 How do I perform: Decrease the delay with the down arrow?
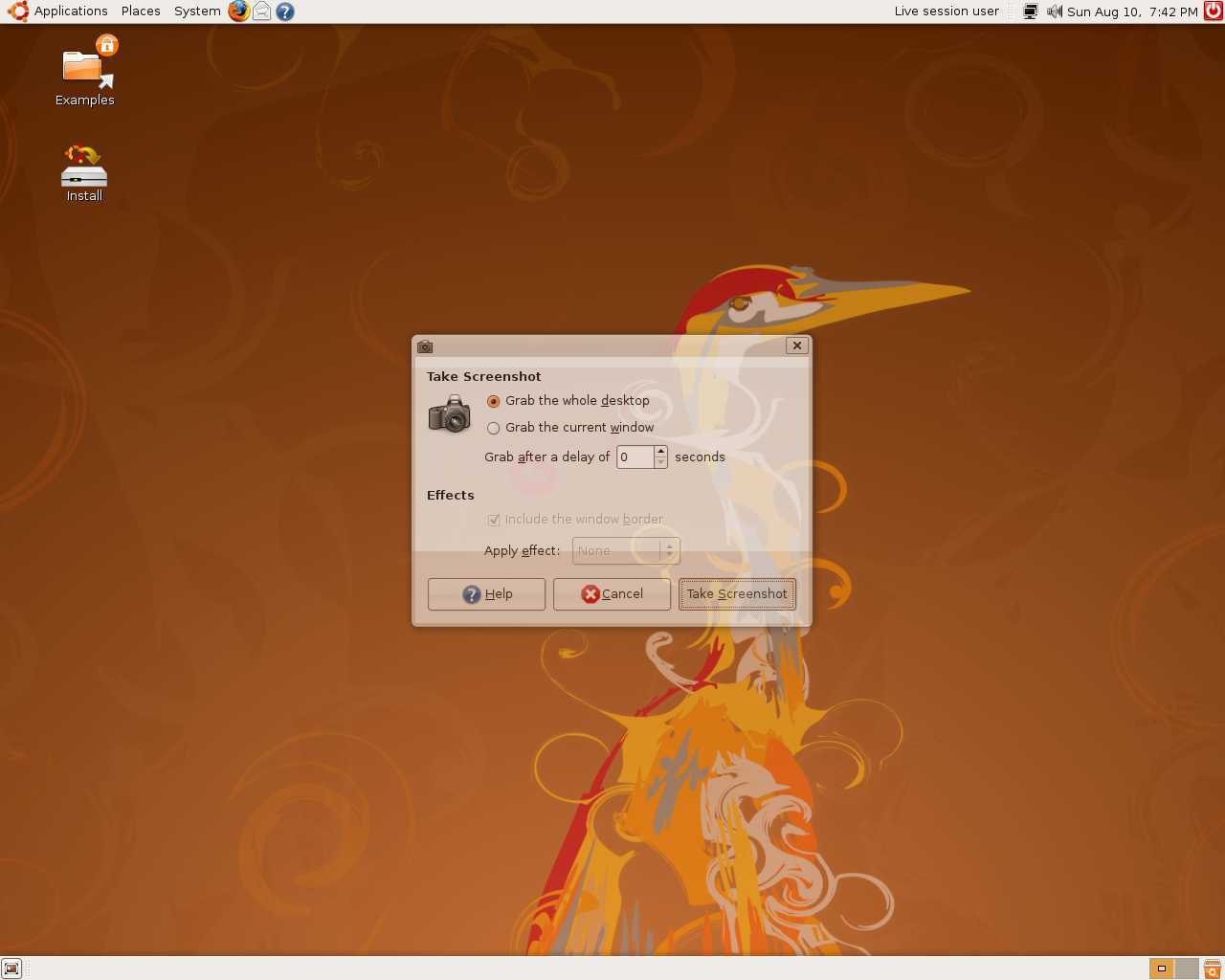point(659,462)
